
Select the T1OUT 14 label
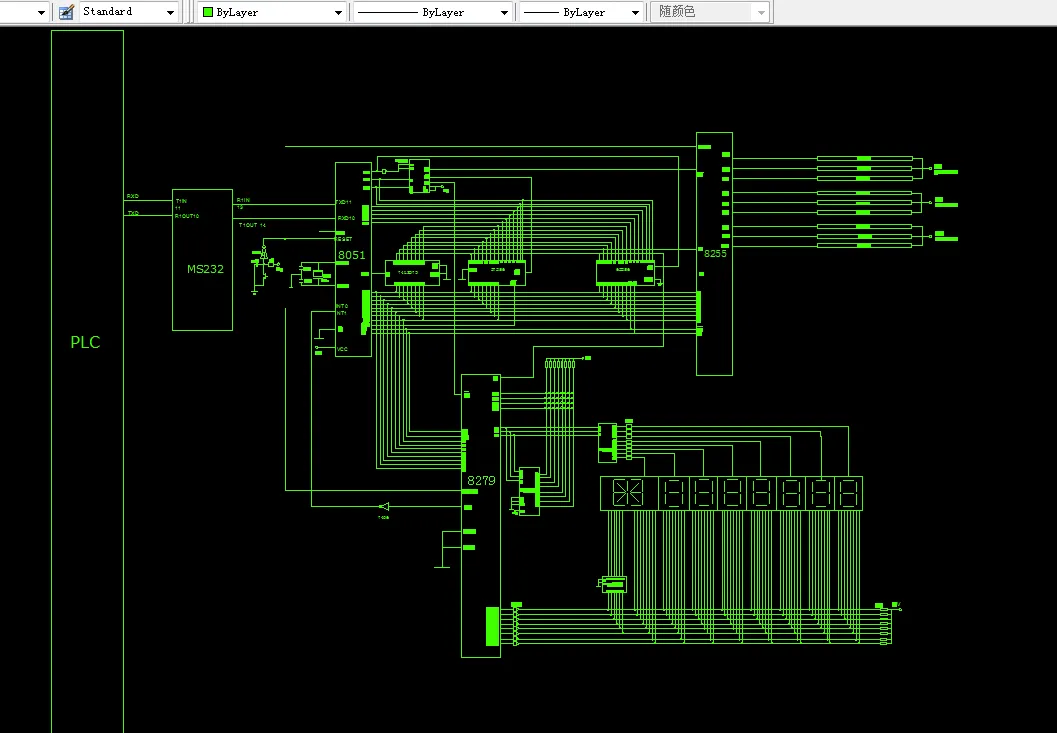coord(252,225)
